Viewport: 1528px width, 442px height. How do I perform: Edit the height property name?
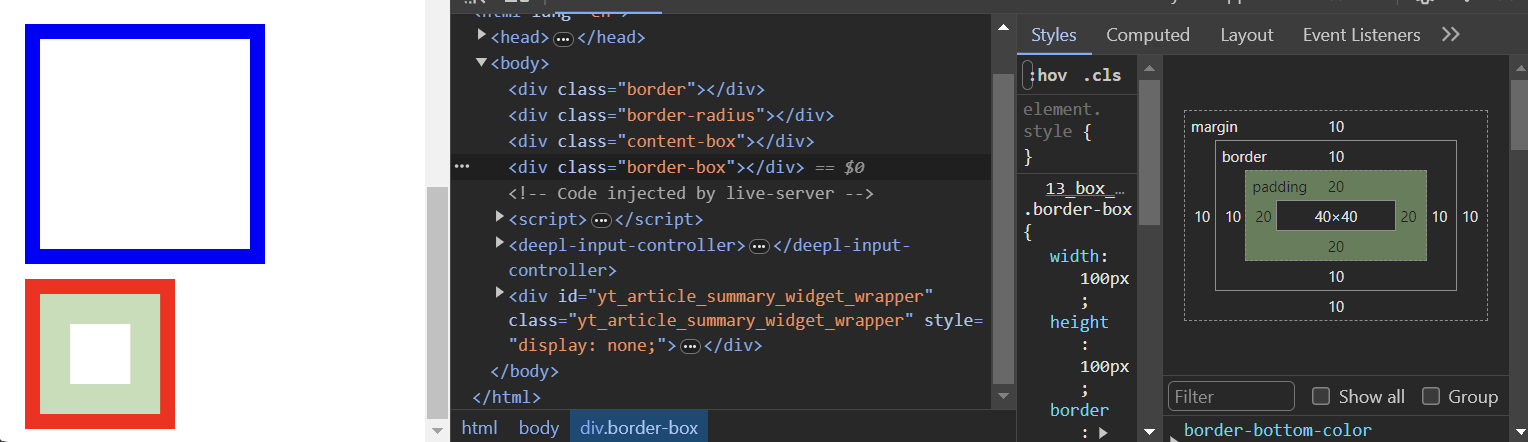[1079, 322]
